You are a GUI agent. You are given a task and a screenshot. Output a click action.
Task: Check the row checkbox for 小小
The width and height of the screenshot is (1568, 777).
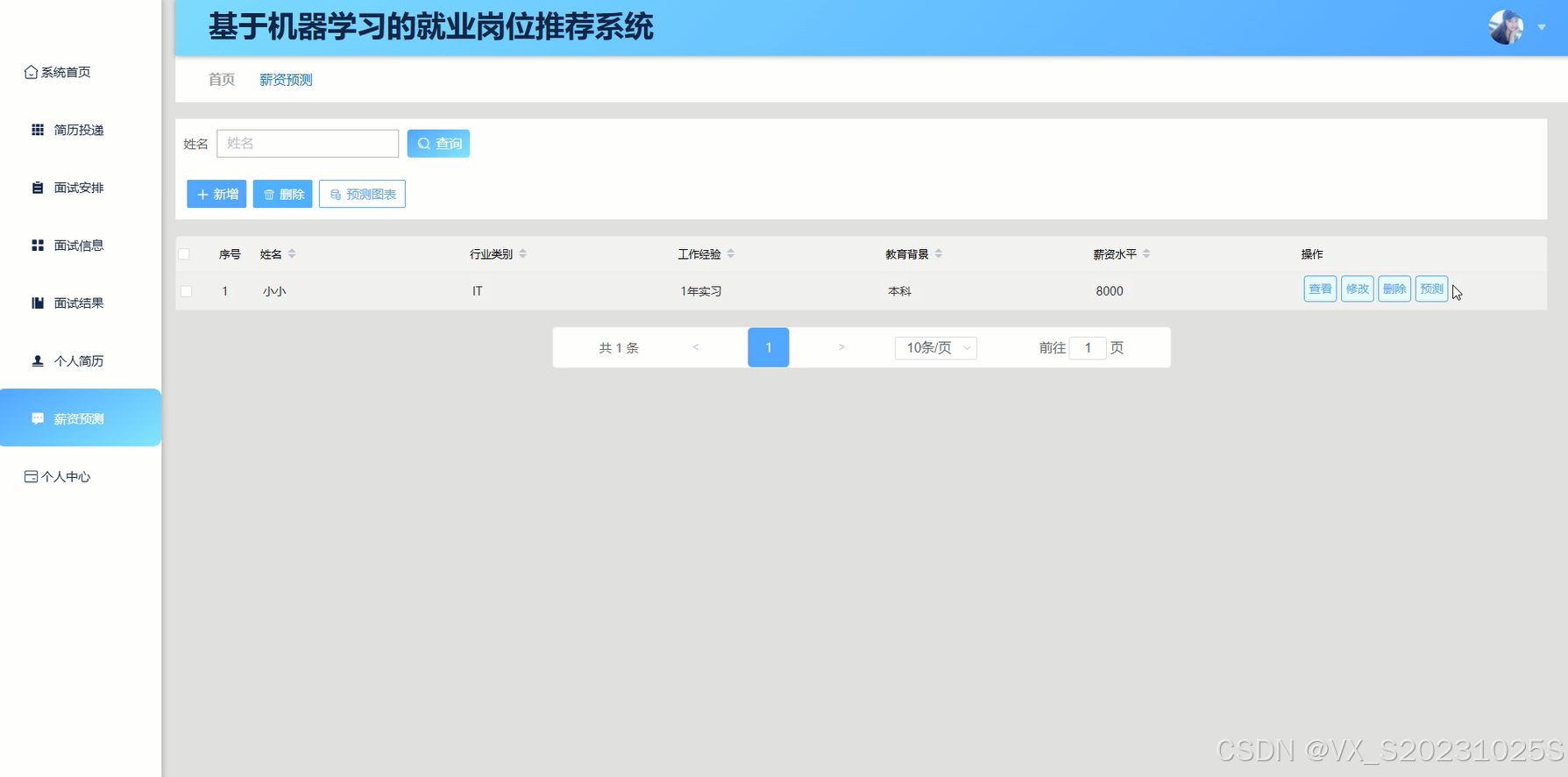[186, 291]
